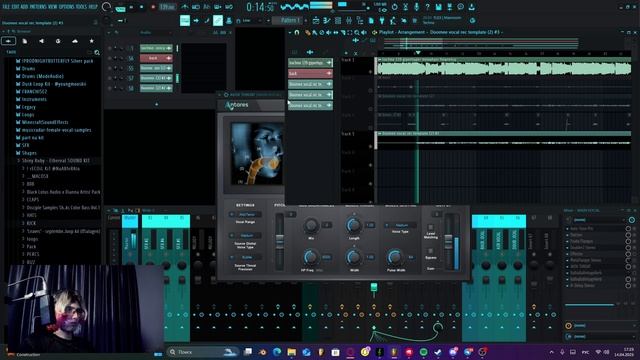Open the snap Line dropdown

click(x=250, y=20)
